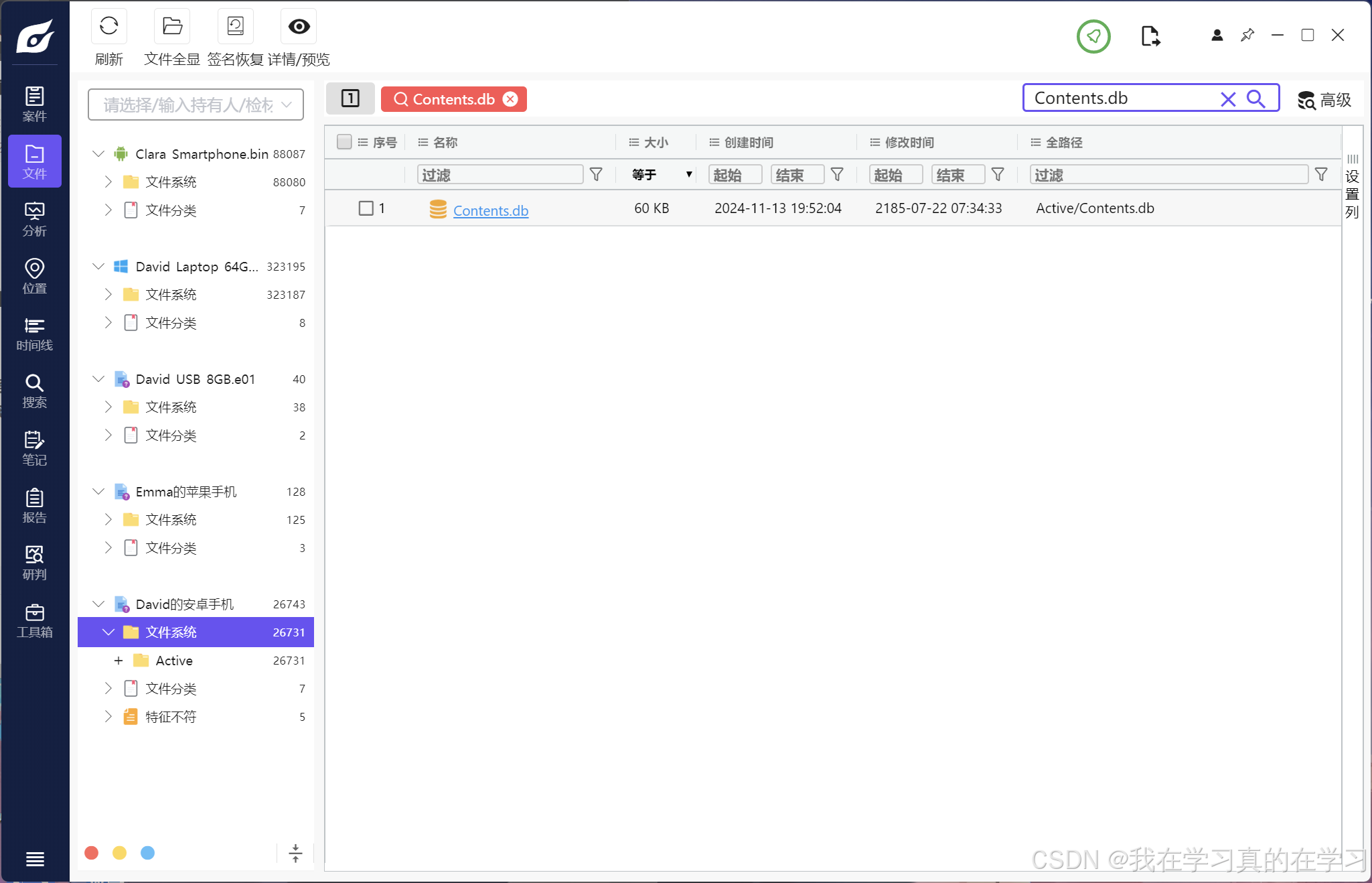Open the 请选择/输入持有人 holder dropdown
This screenshot has height=883, width=1372.
coord(196,105)
